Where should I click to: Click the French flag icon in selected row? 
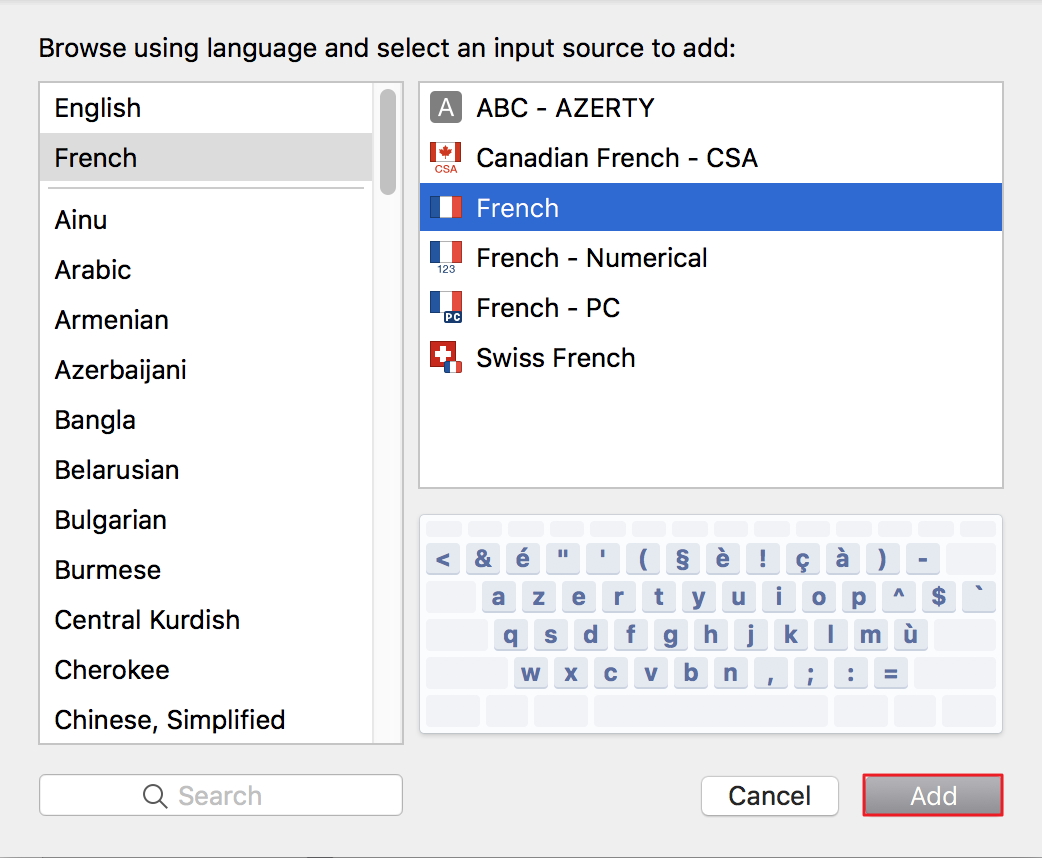pos(445,207)
